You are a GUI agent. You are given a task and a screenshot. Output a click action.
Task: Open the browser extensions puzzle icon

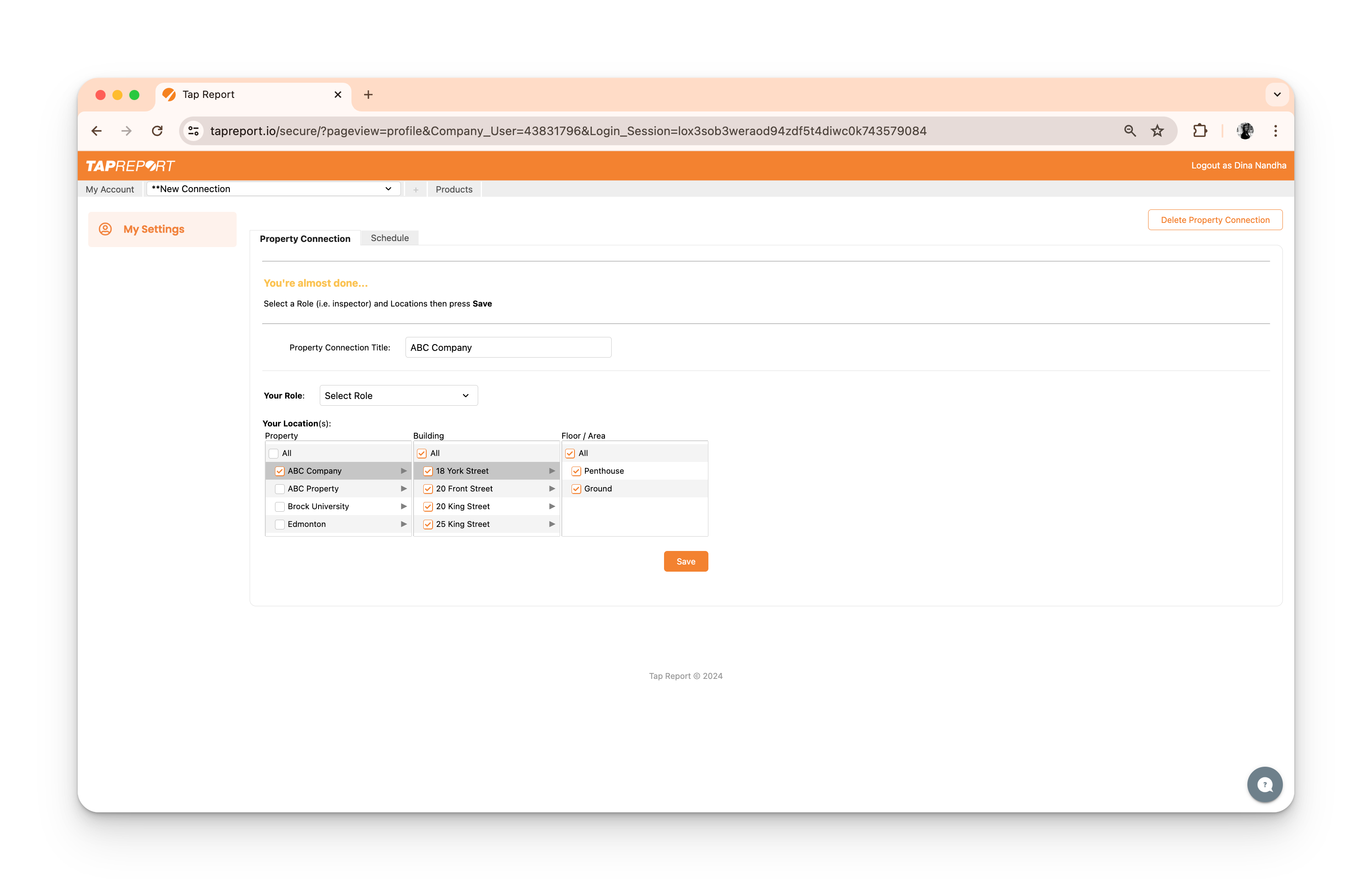[x=1200, y=131]
